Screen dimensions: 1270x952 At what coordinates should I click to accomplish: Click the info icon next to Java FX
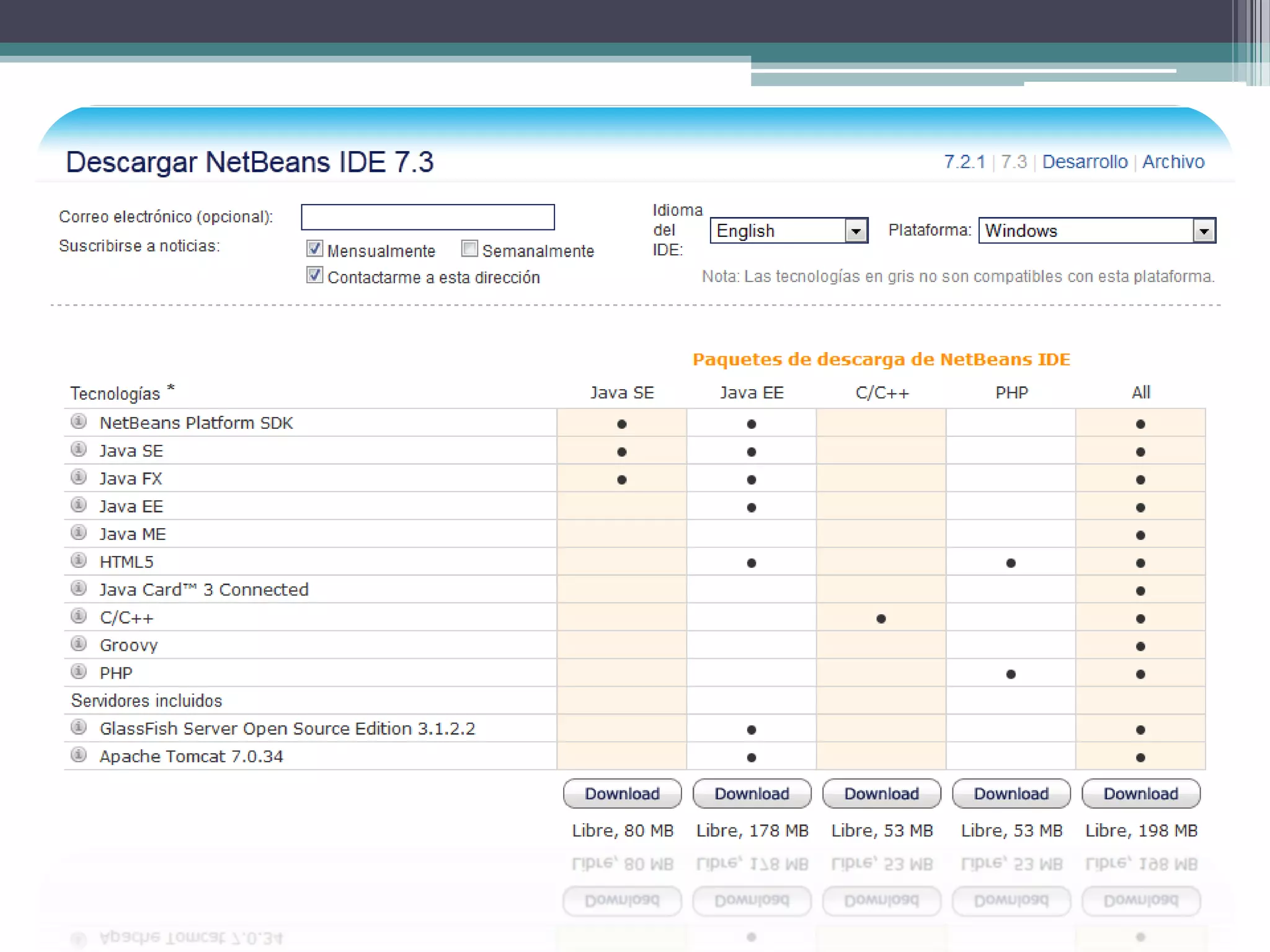pos(79,477)
